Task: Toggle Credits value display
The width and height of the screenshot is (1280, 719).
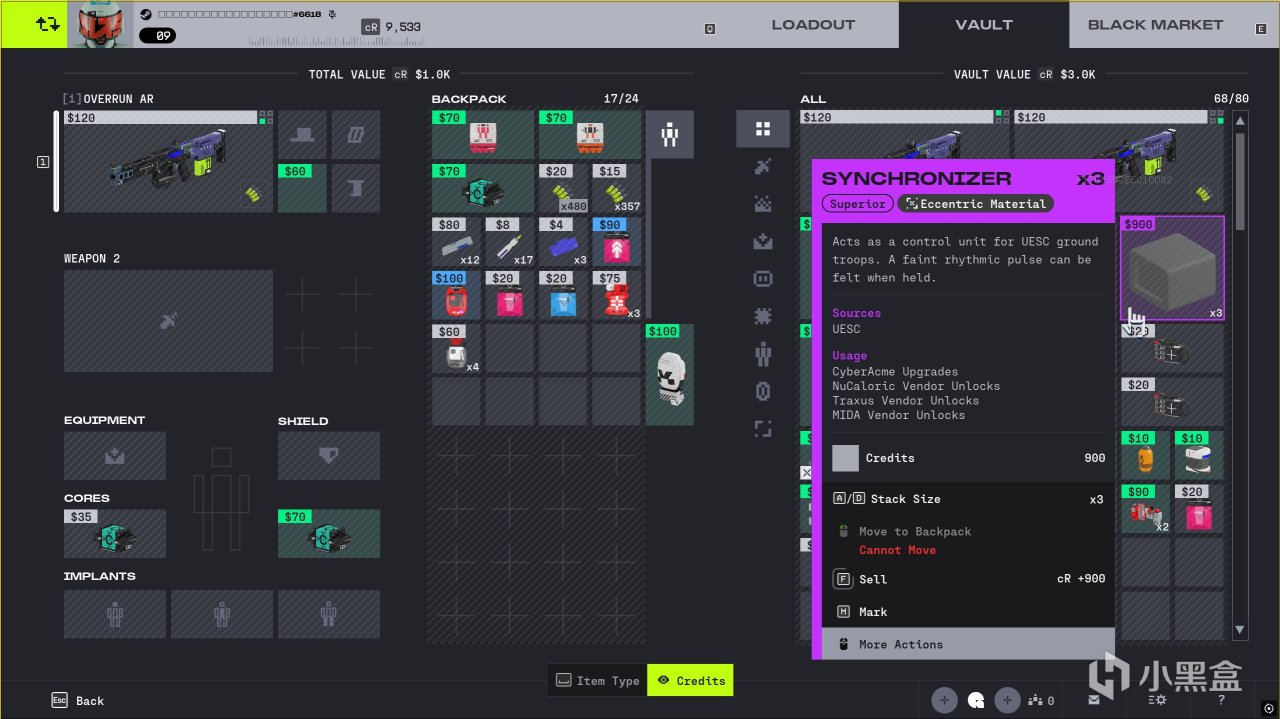Action: [x=690, y=680]
